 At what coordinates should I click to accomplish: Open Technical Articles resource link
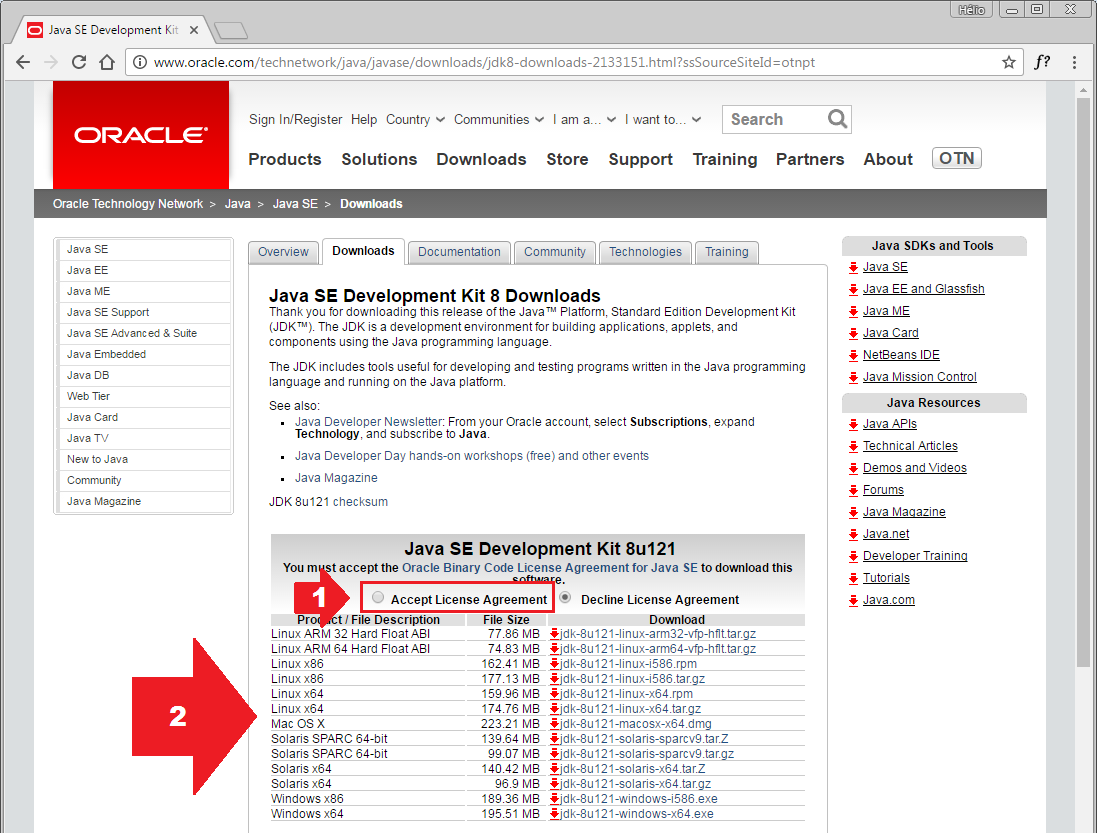[910, 446]
